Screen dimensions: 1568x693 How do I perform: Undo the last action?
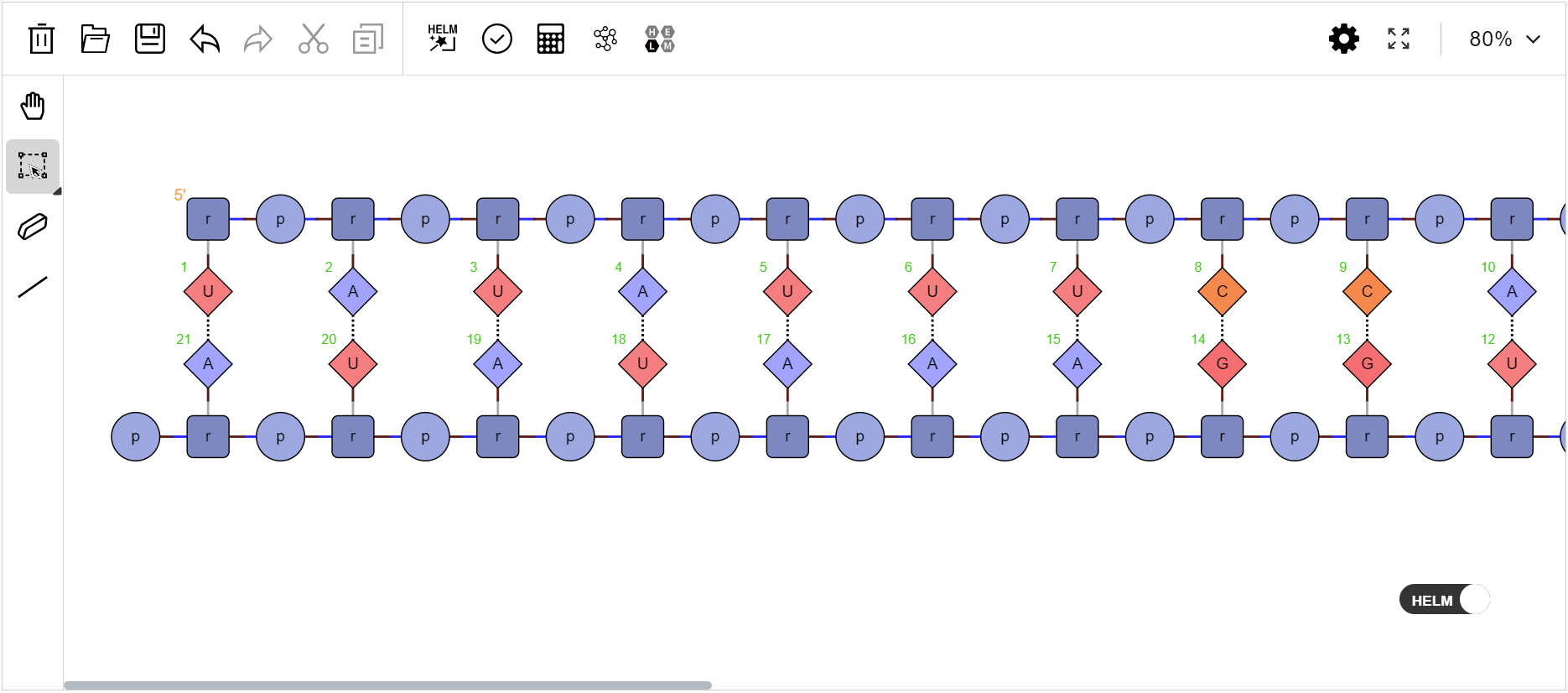[x=205, y=39]
